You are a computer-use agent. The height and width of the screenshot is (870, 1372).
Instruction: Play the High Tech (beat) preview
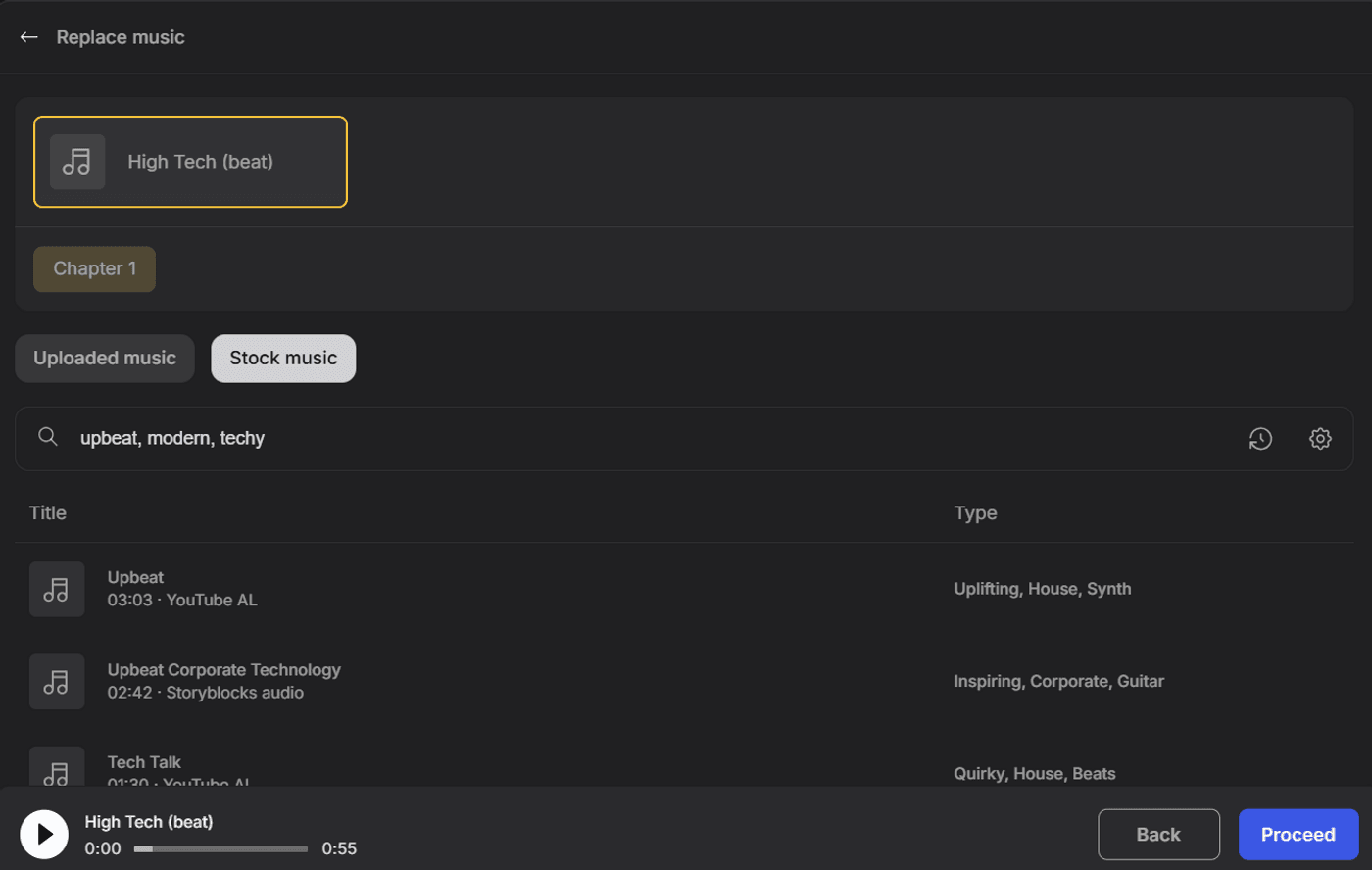[43, 833]
